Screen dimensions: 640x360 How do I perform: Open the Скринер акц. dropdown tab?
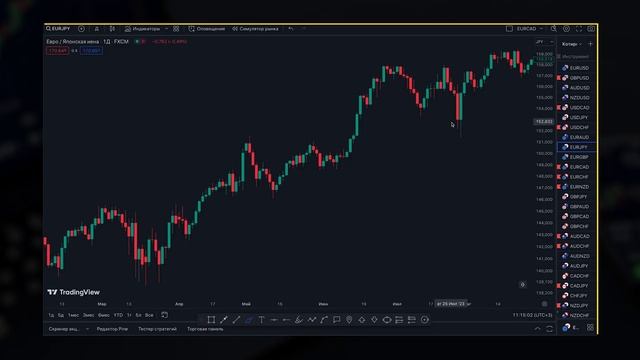tap(69, 329)
